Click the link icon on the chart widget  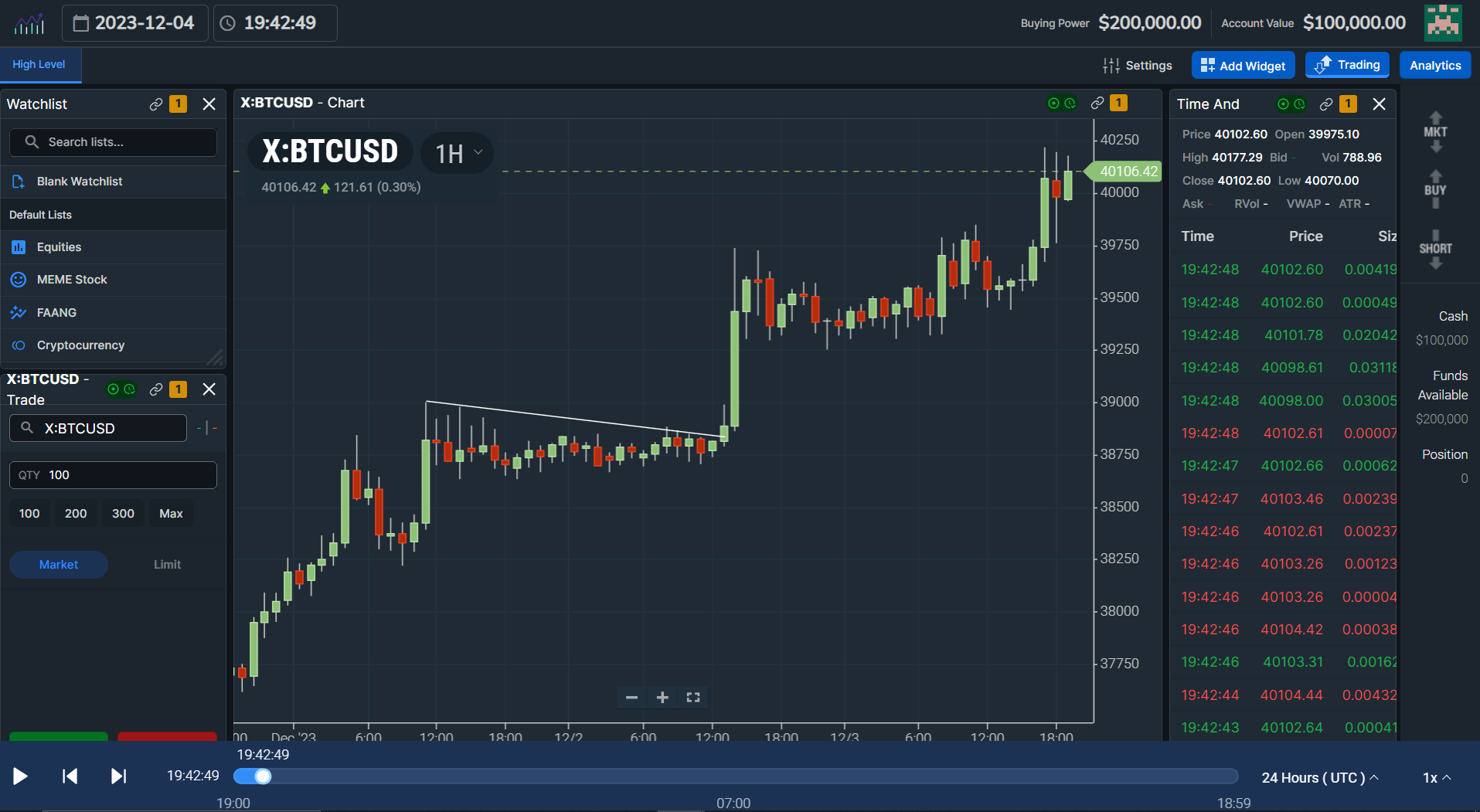coord(1097,103)
